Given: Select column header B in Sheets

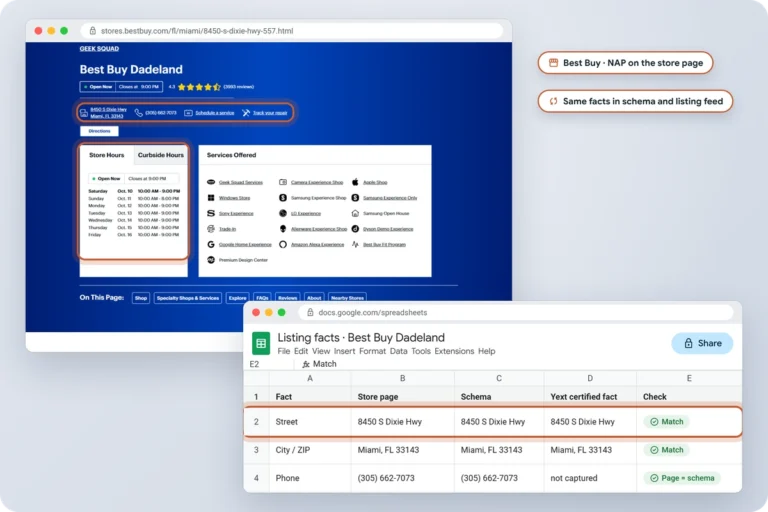Looking at the screenshot, I should point(403,378).
